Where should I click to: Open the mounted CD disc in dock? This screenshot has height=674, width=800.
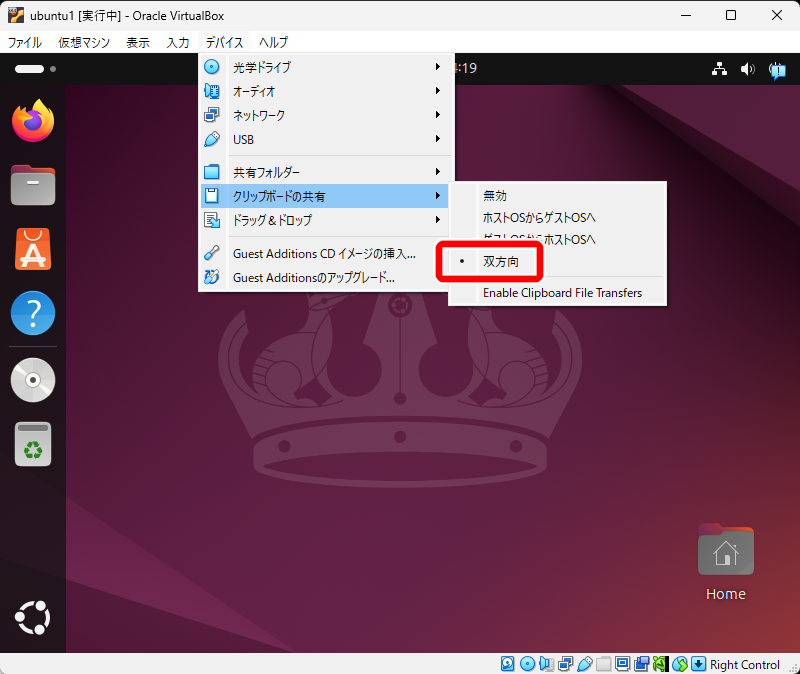33,380
